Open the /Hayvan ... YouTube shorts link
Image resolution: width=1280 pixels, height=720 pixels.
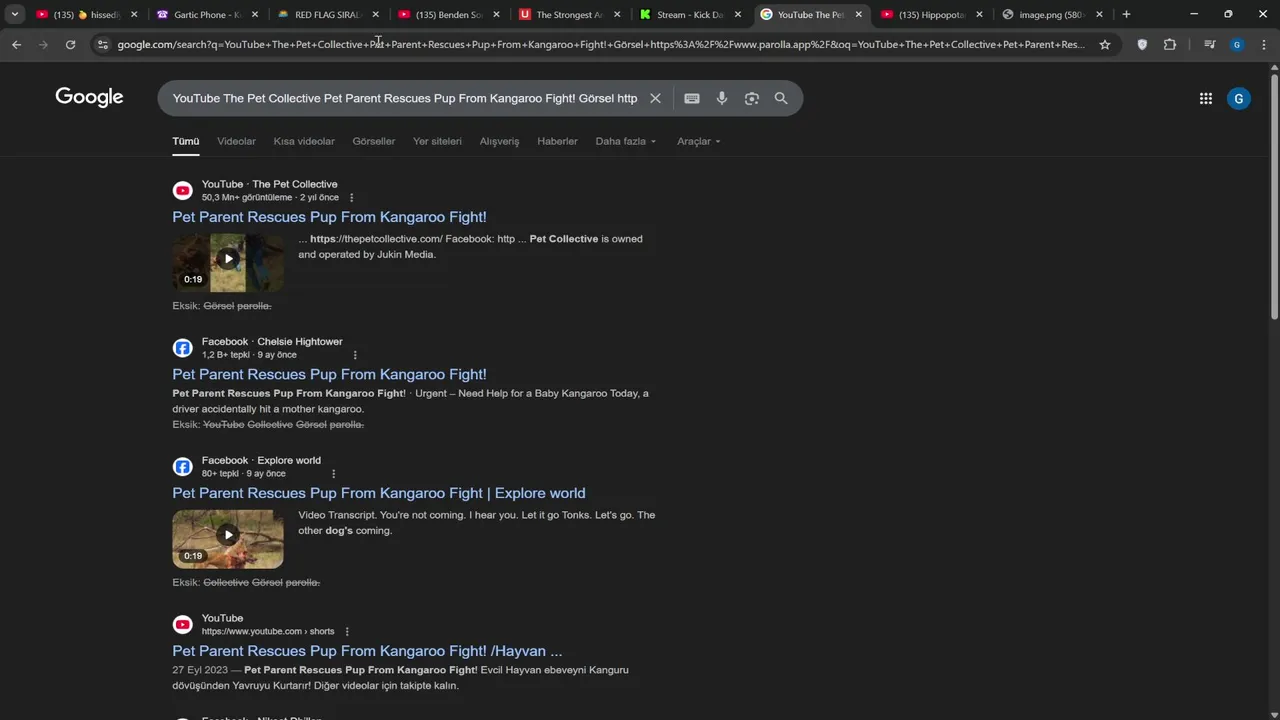[367, 651]
